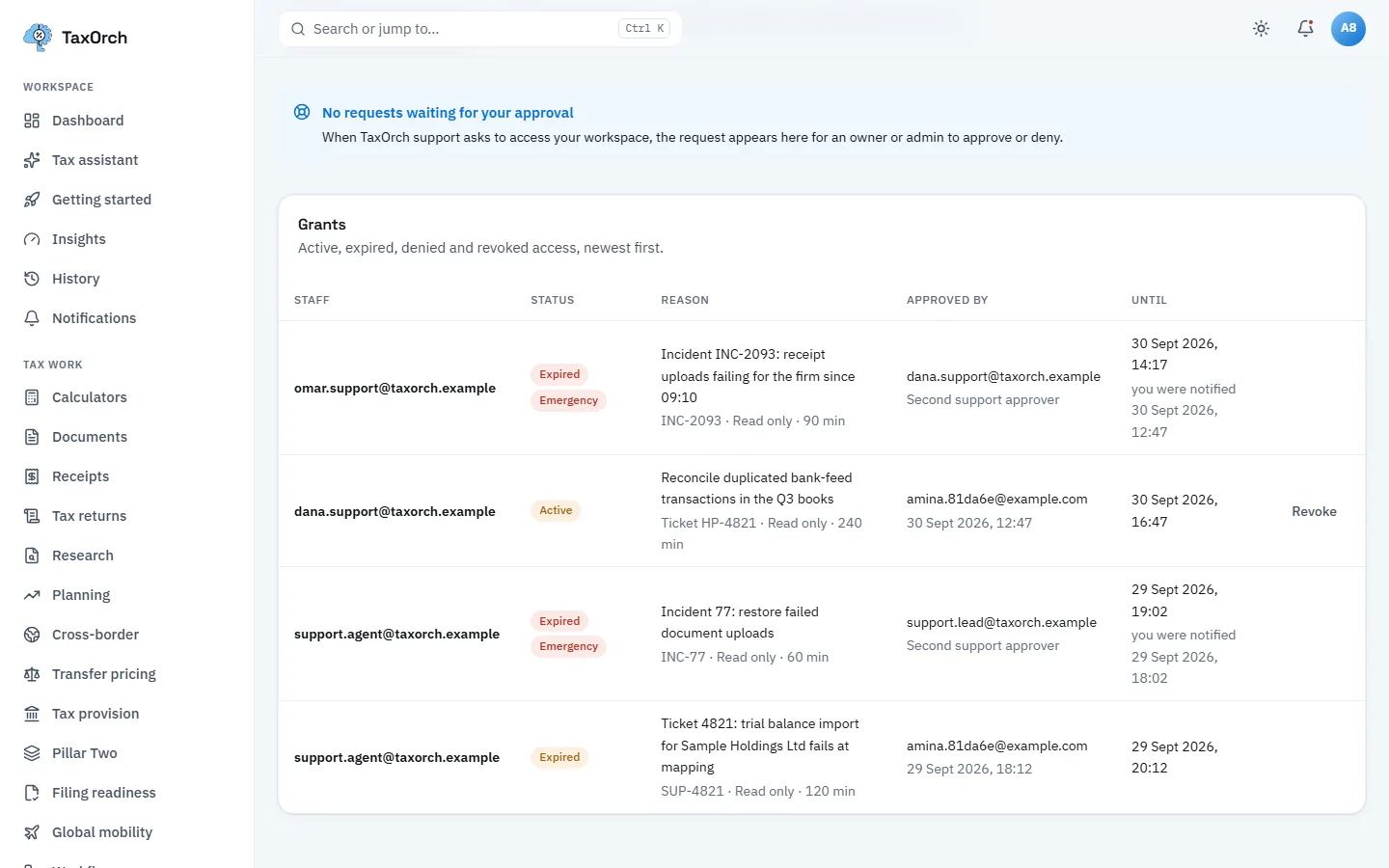The height and width of the screenshot is (868, 1389).
Task: Click the support lifebuoy icon in banner
Action: tap(302, 112)
